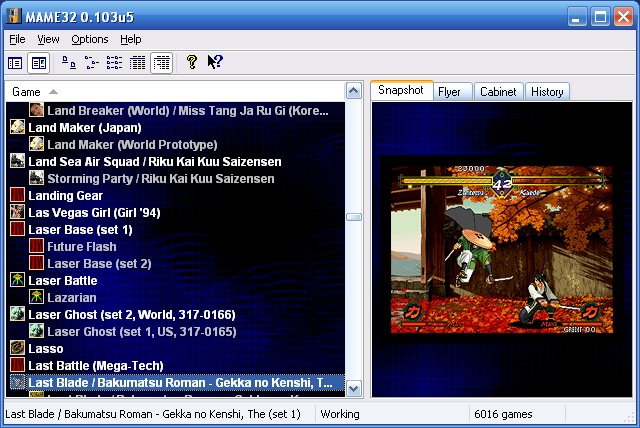Open the Options menu
The height and width of the screenshot is (428, 640).
point(90,40)
